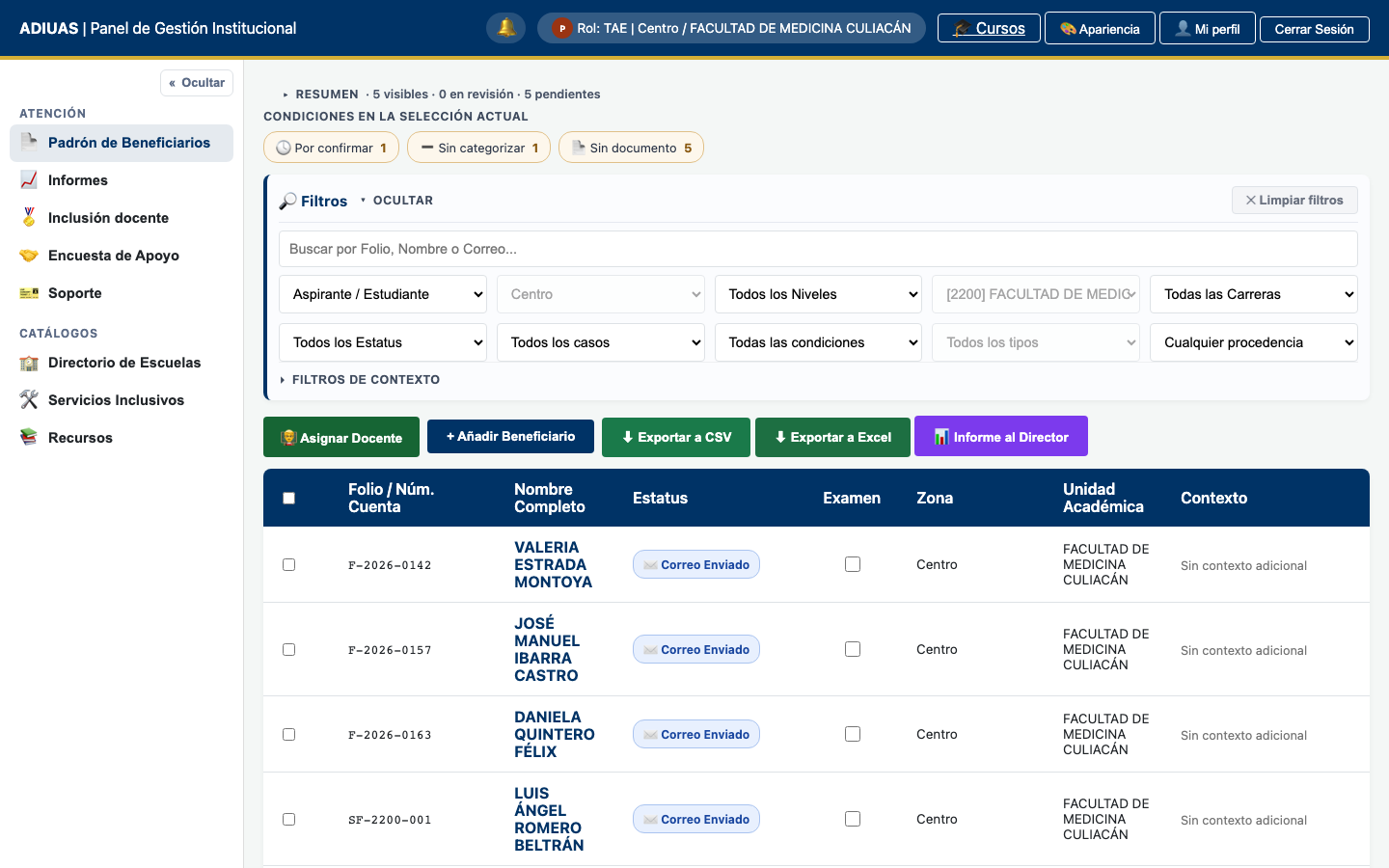The width and height of the screenshot is (1389, 868).
Task: Select the row checkbox for F-2026-0142
Action: (x=288, y=564)
